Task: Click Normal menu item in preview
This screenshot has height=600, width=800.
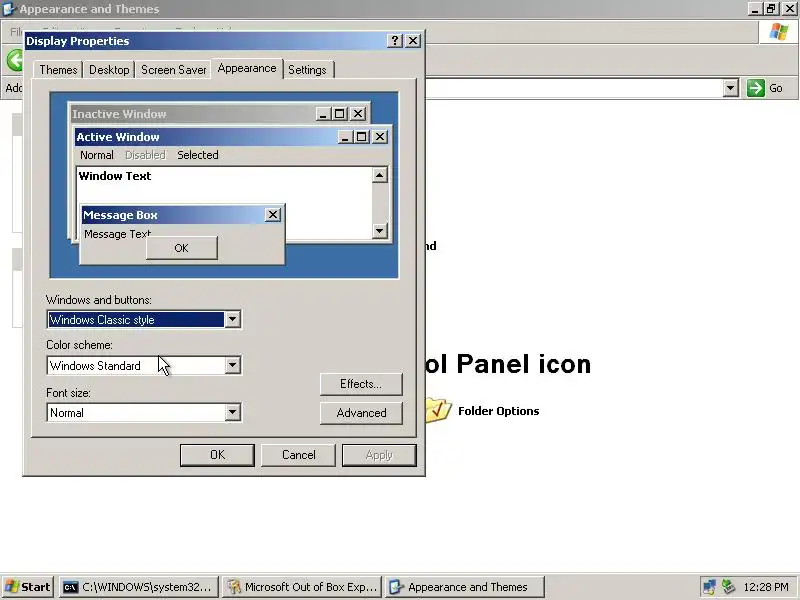Action: click(x=96, y=155)
